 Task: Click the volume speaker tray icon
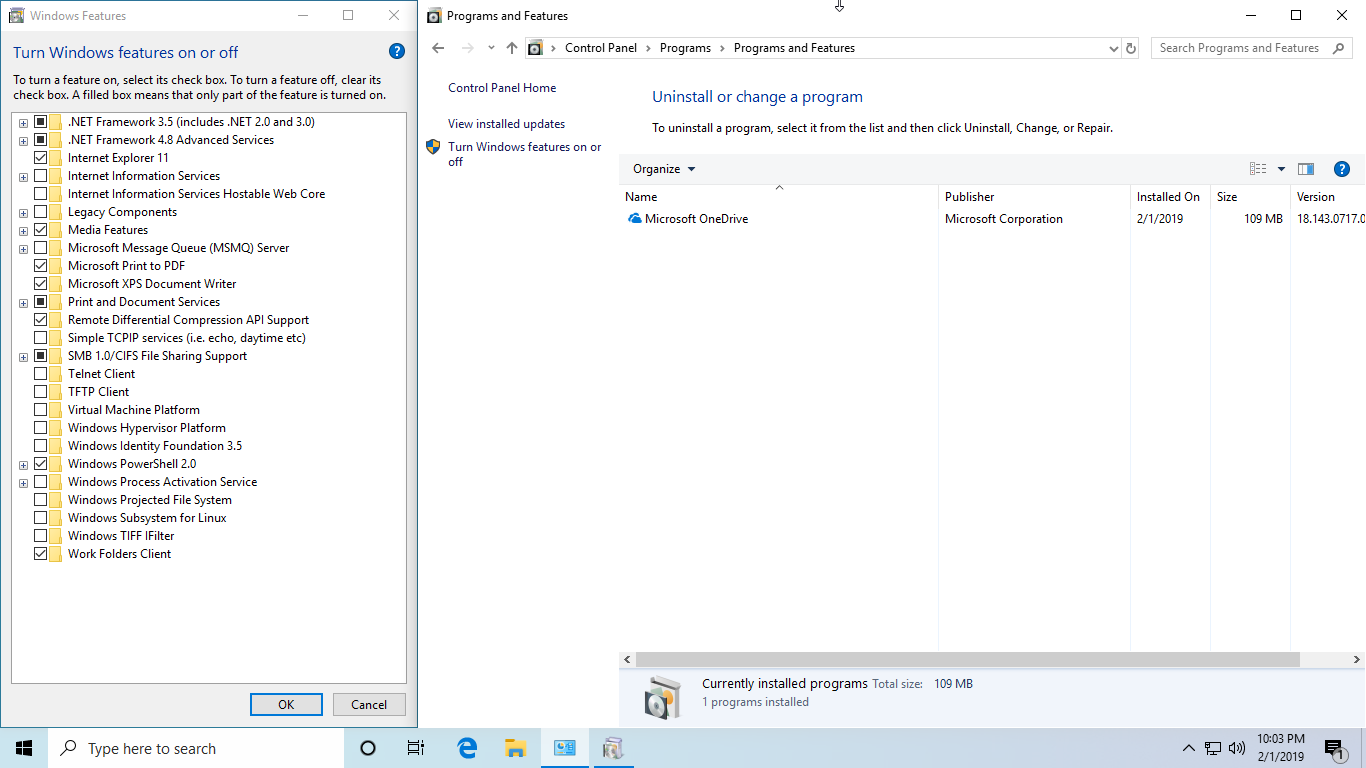coord(1237,748)
